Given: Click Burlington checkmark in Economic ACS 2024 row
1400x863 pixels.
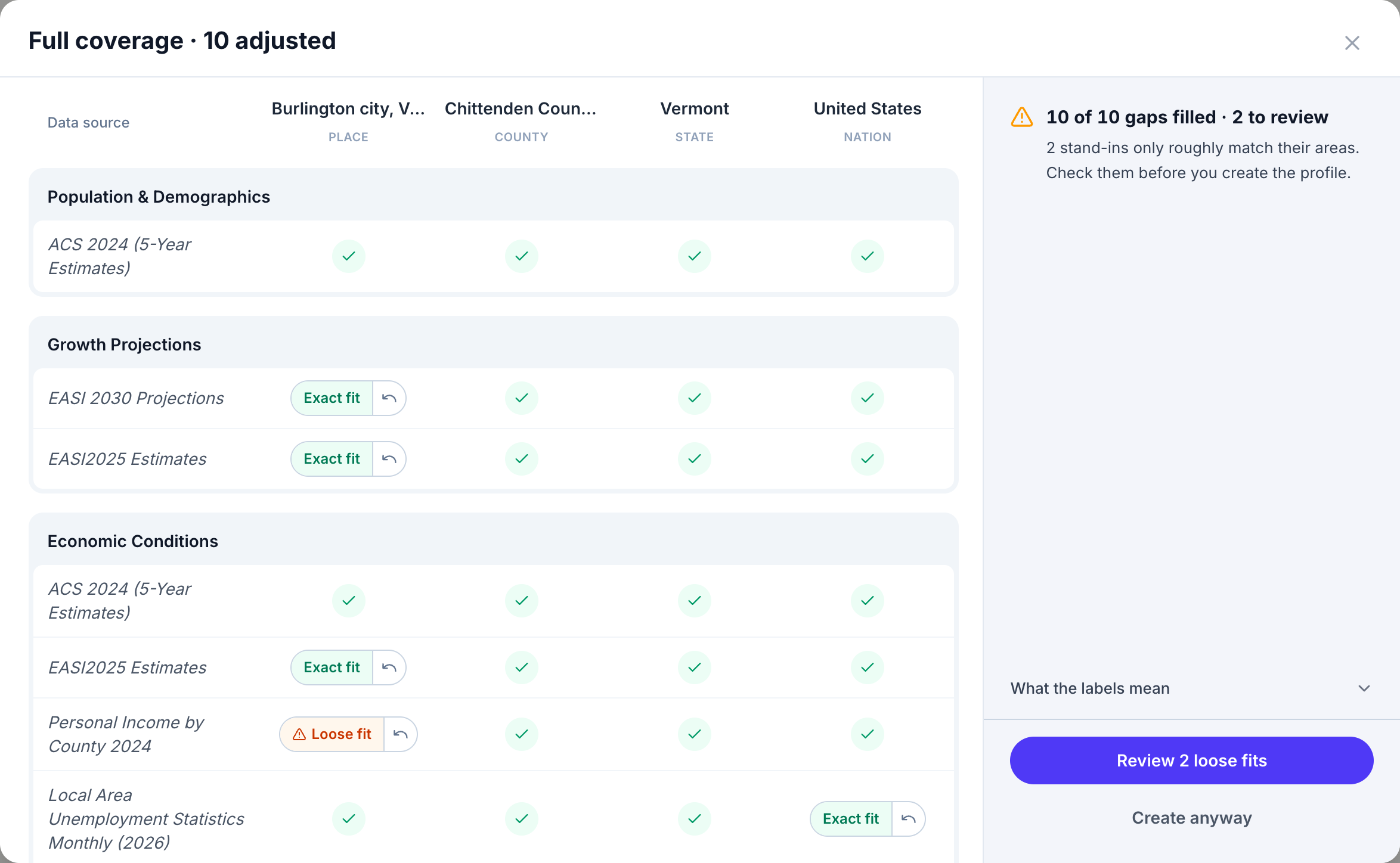Looking at the screenshot, I should (349, 601).
